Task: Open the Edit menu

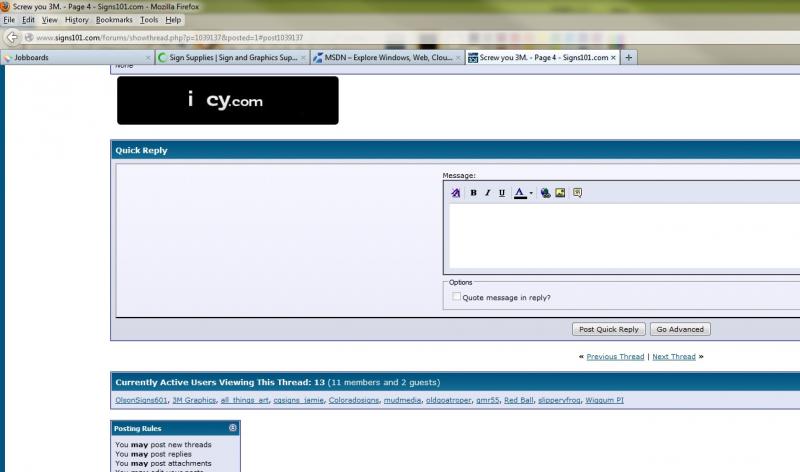Action: (28, 20)
